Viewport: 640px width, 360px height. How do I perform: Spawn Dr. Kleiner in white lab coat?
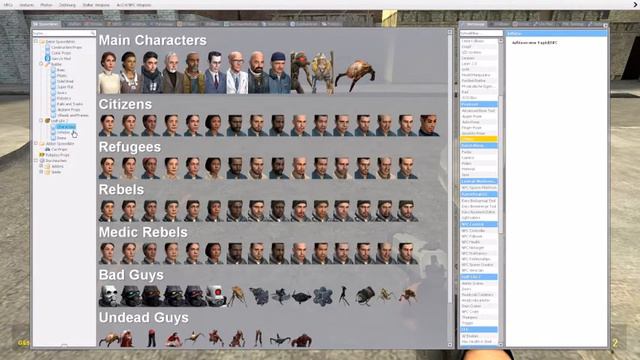237,73
